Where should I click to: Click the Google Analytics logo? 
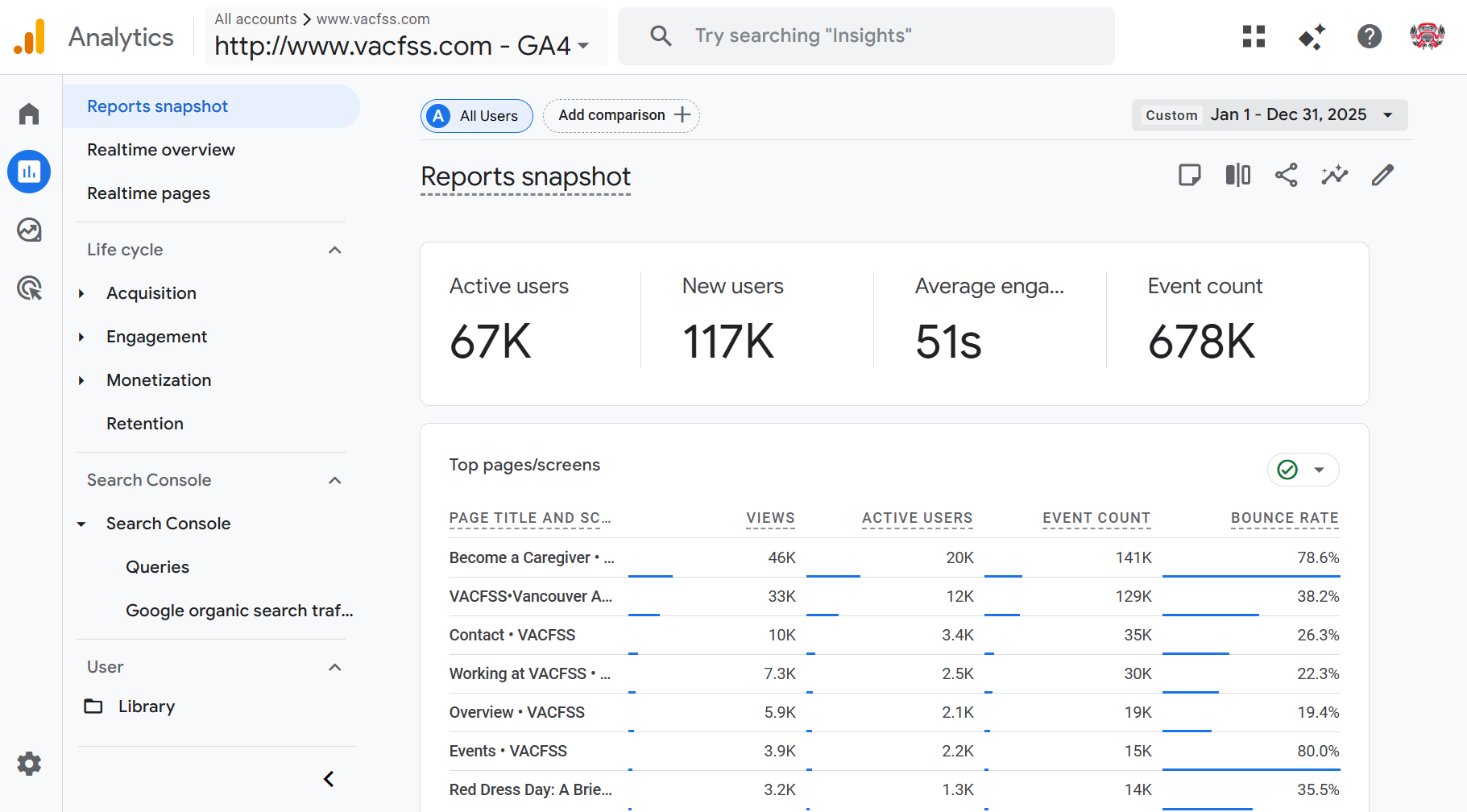point(30,36)
